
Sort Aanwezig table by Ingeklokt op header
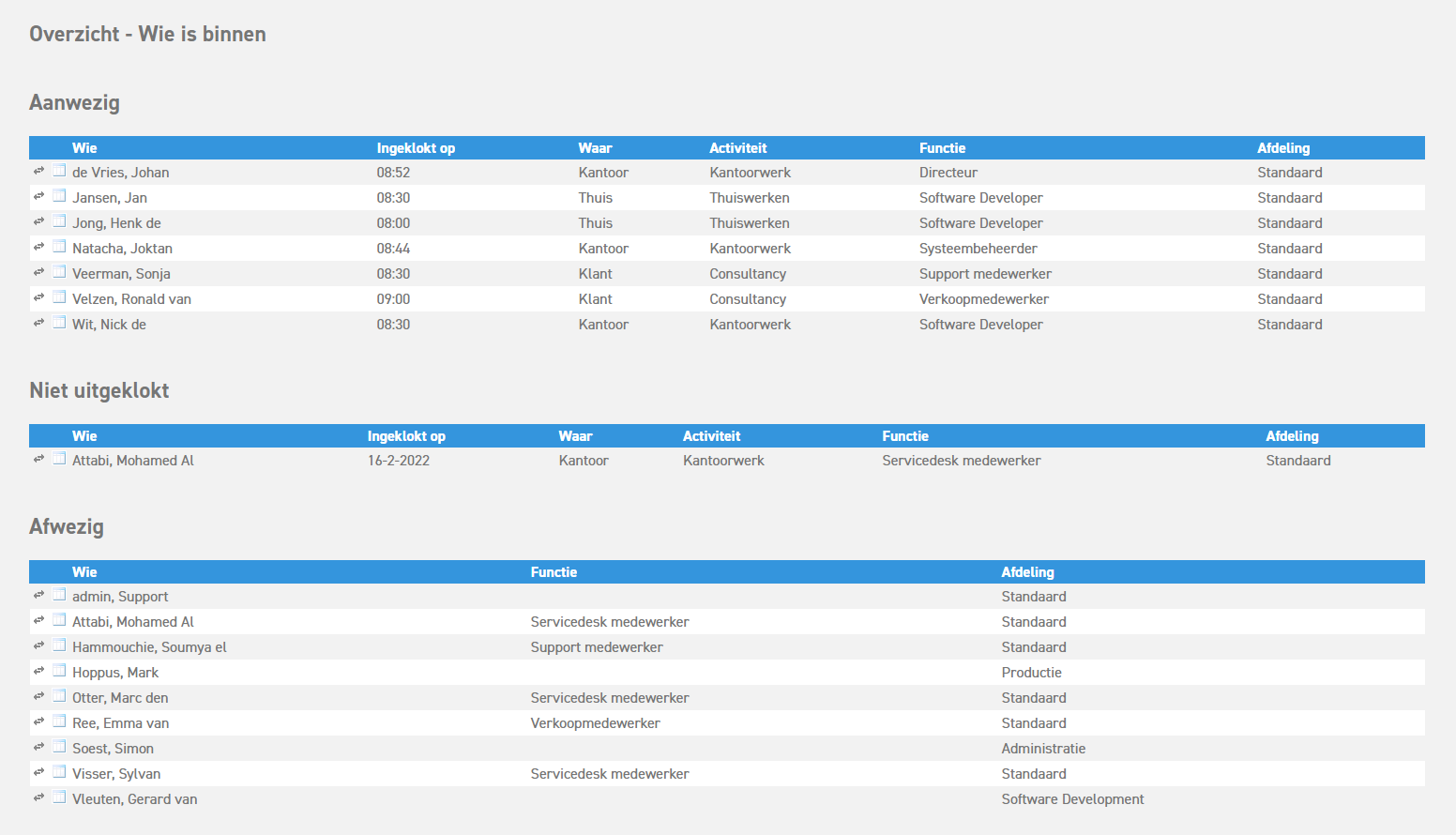click(x=416, y=148)
